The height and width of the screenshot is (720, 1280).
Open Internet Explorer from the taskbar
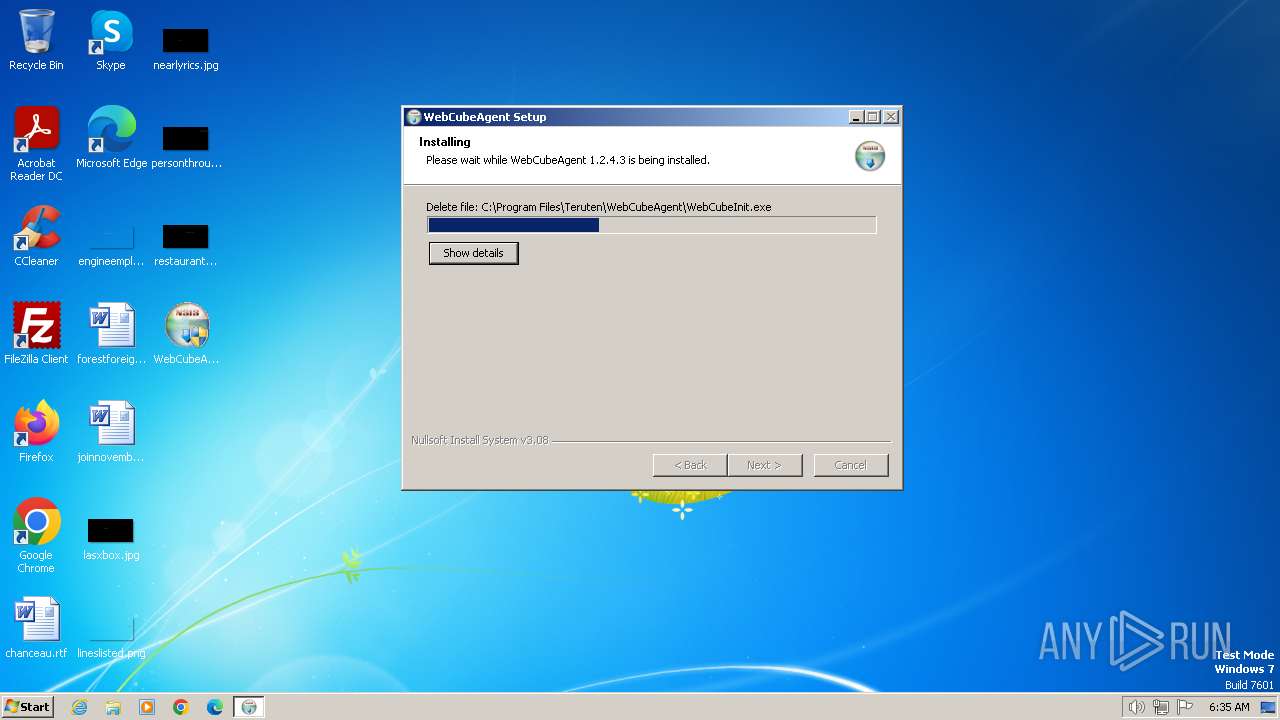pos(79,707)
